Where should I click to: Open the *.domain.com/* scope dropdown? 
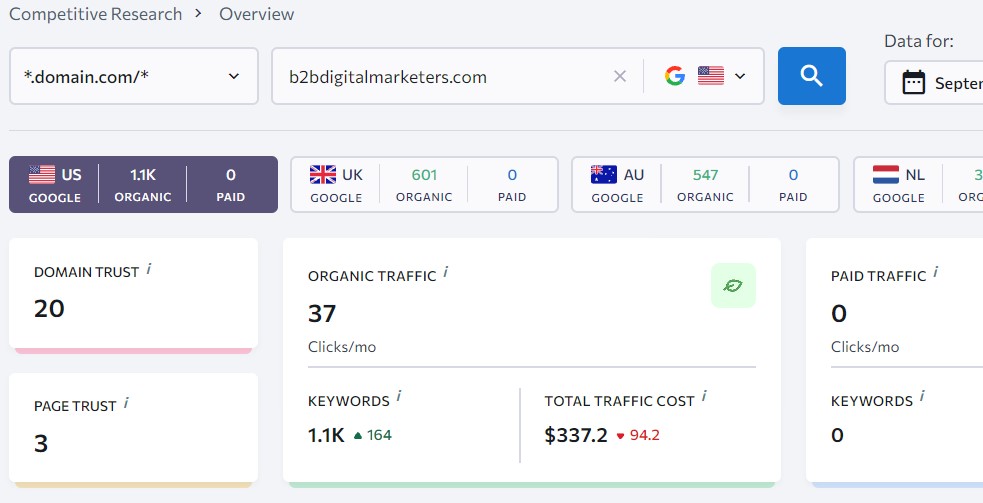134,76
